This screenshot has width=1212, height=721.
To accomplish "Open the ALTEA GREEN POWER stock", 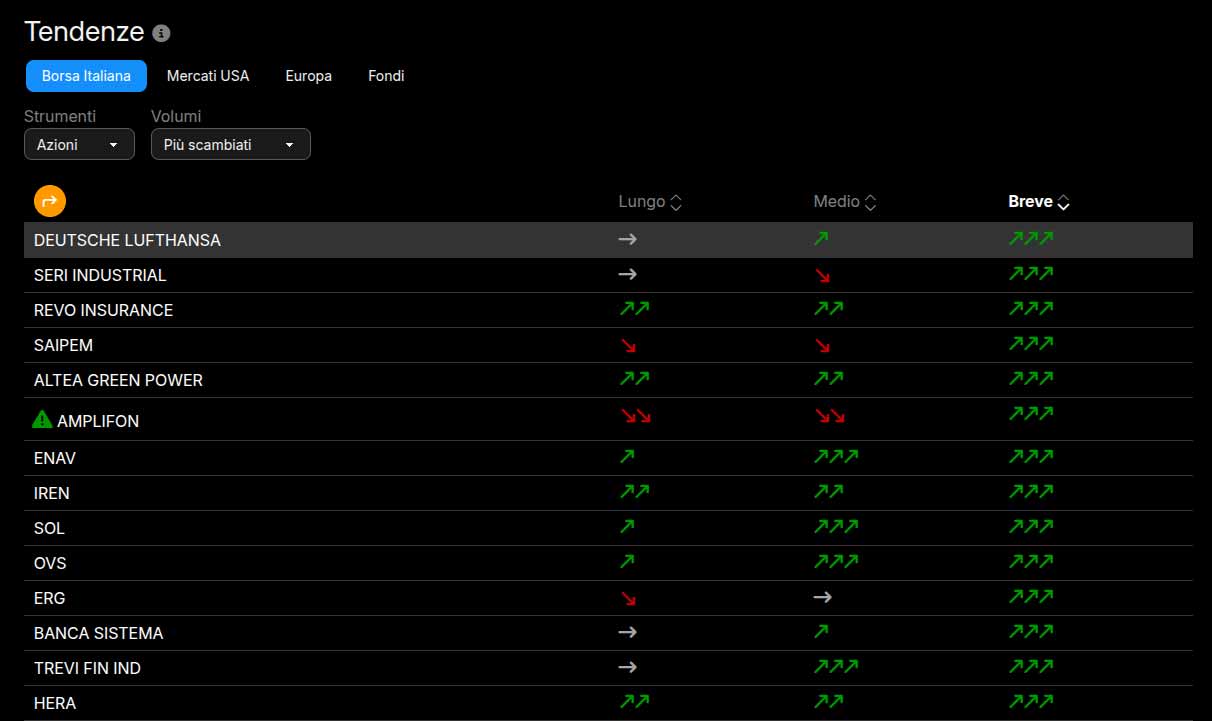I will click(118, 380).
